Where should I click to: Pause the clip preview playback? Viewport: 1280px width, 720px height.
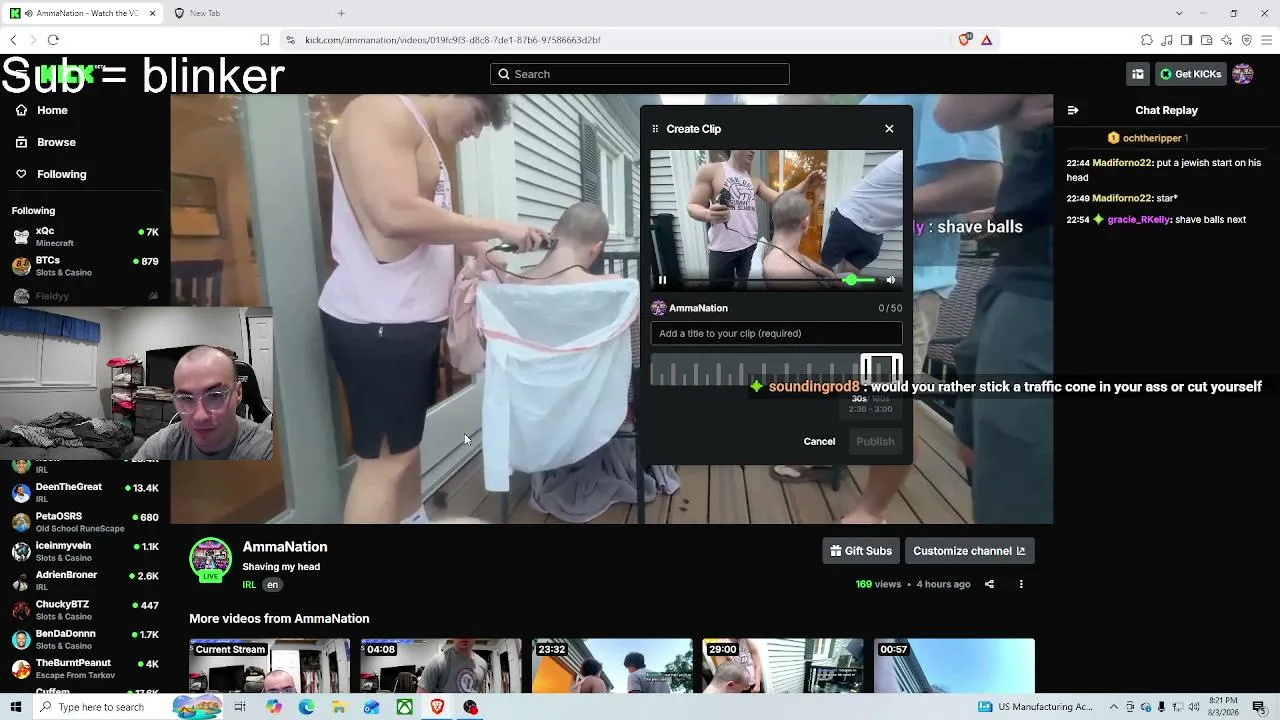[662, 280]
